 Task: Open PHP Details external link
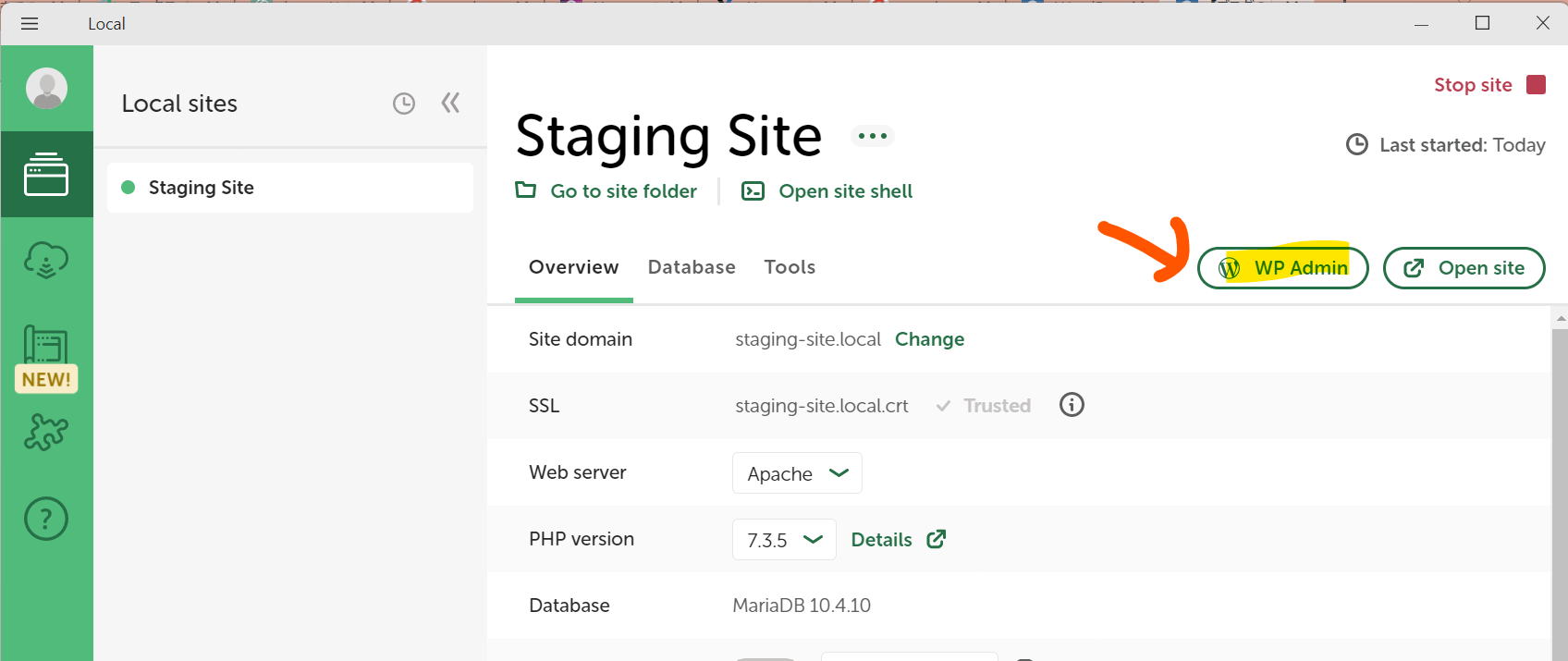tap(898, 540)
